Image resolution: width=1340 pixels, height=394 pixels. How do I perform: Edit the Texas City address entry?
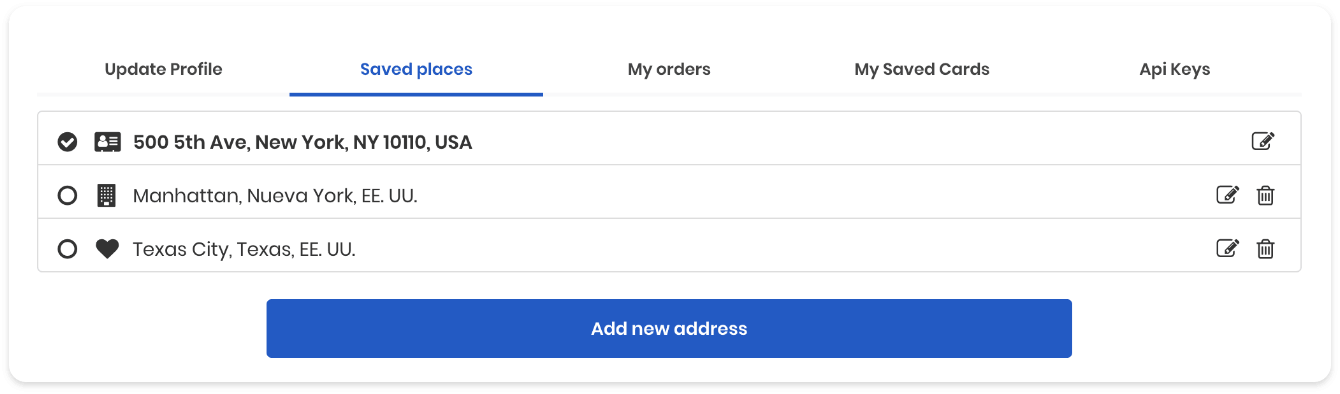coord(1227,249)
